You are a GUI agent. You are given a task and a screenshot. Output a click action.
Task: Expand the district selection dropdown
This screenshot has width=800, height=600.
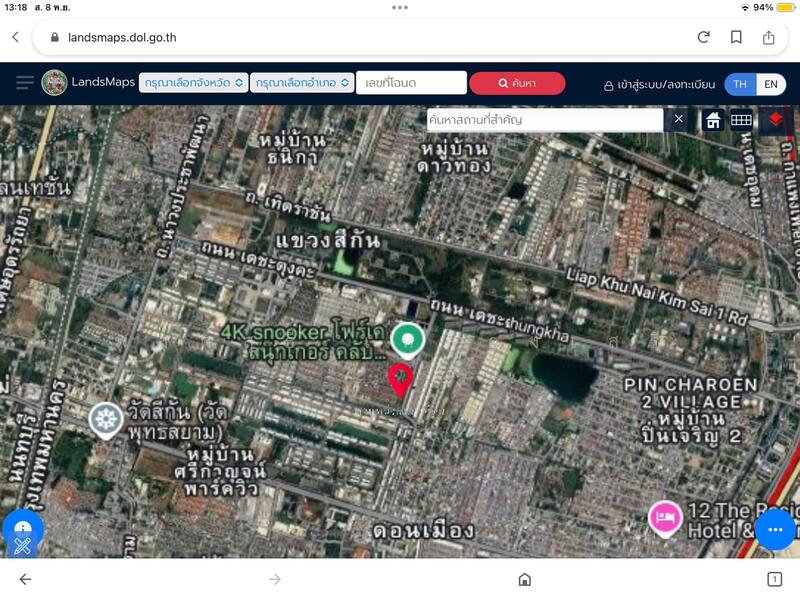[301, 83]
